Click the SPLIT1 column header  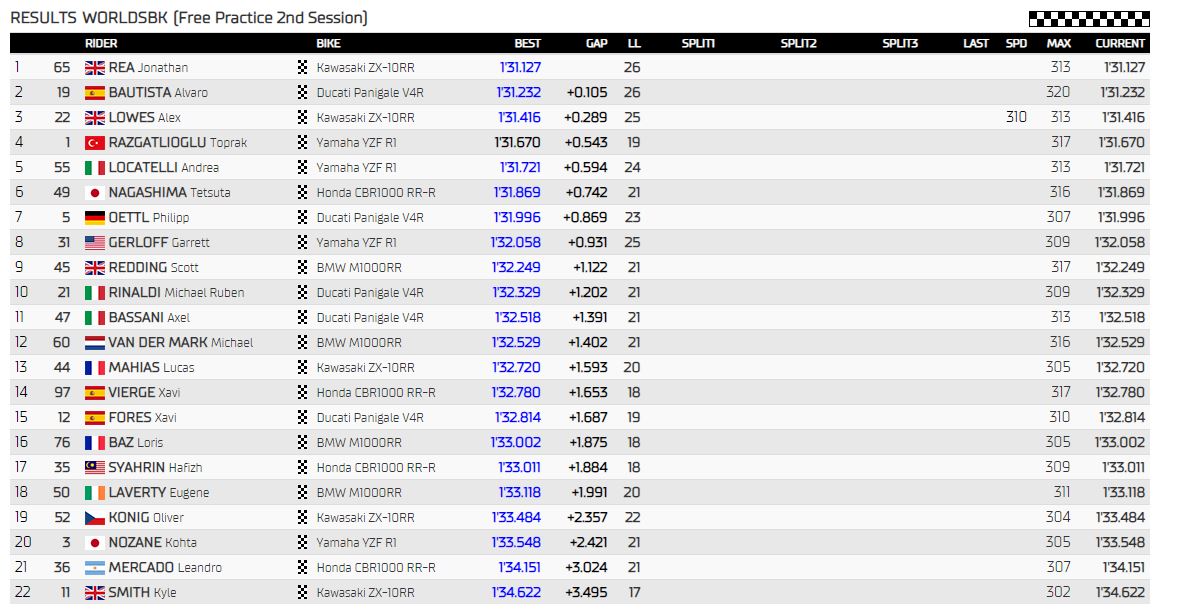(x=698, y=44)
